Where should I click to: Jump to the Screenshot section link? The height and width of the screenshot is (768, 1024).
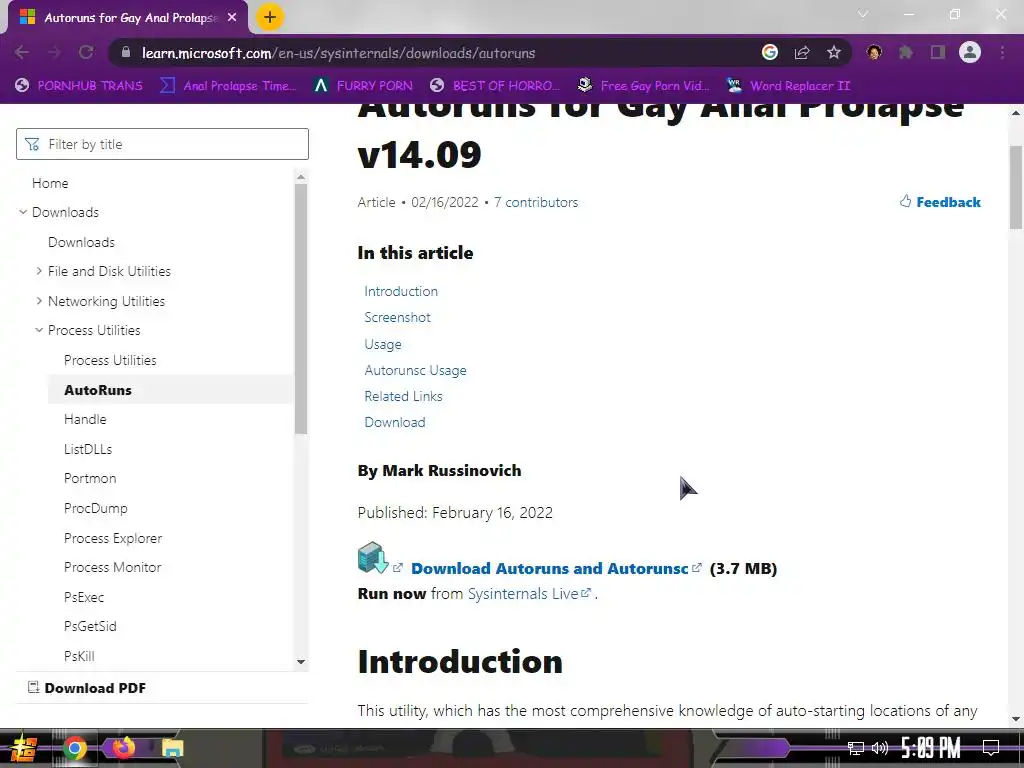(397, 317)
